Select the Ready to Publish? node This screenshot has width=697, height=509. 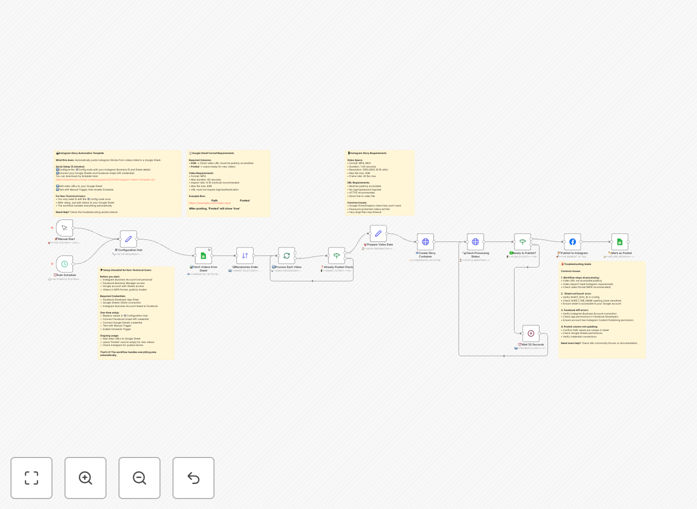[x=522, y=242]
